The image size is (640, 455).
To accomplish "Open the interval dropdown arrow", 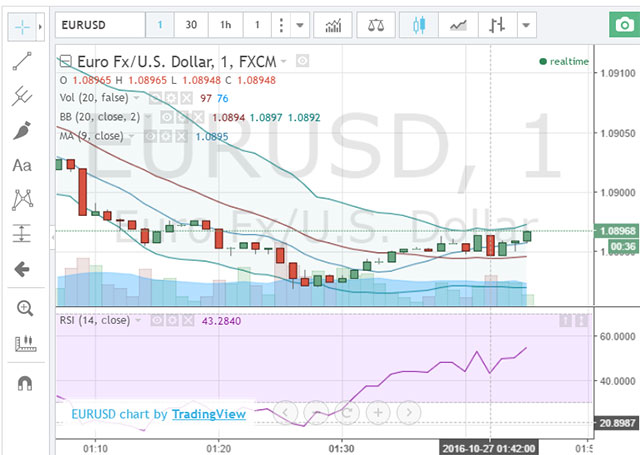I will 300,25.
